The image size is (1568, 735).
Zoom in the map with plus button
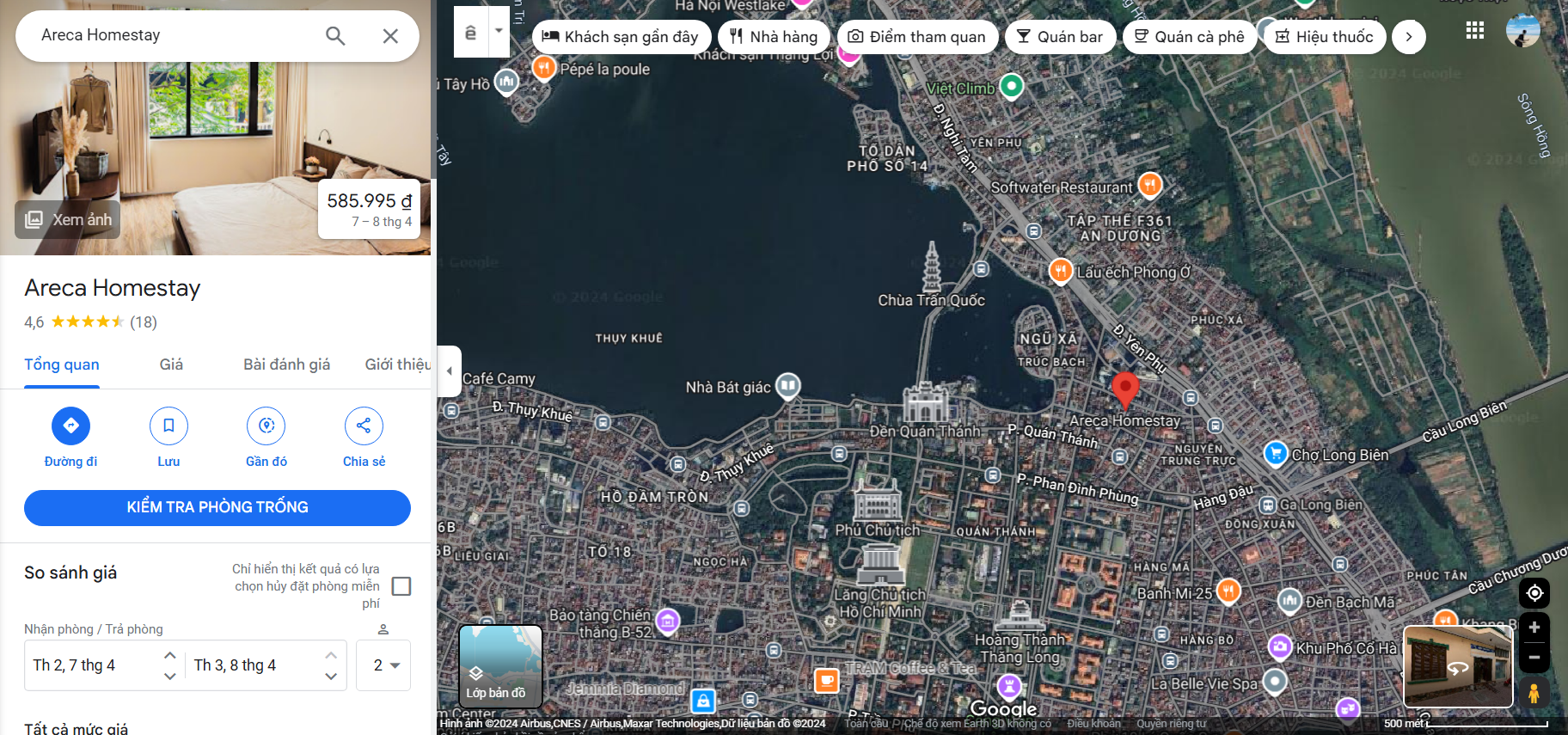(x=1534, y=627)
